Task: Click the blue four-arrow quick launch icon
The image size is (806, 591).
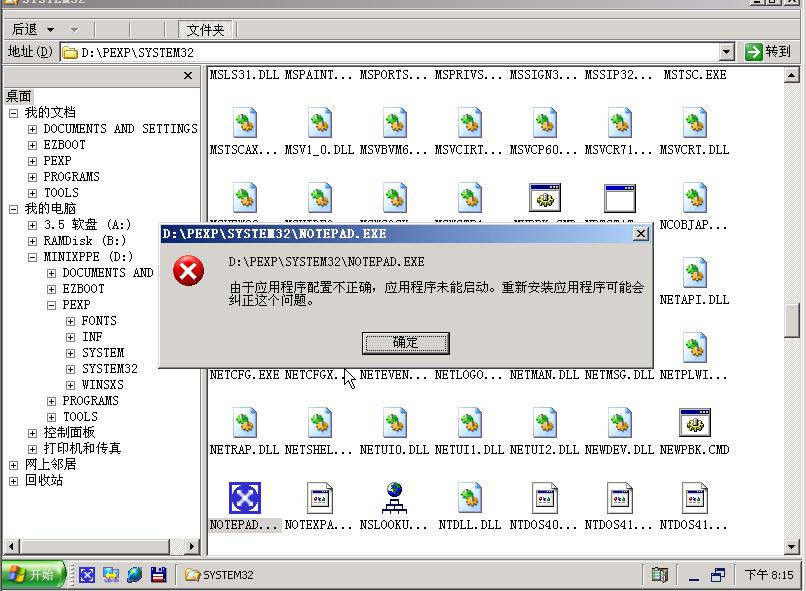Action: [x=87, y=575]
